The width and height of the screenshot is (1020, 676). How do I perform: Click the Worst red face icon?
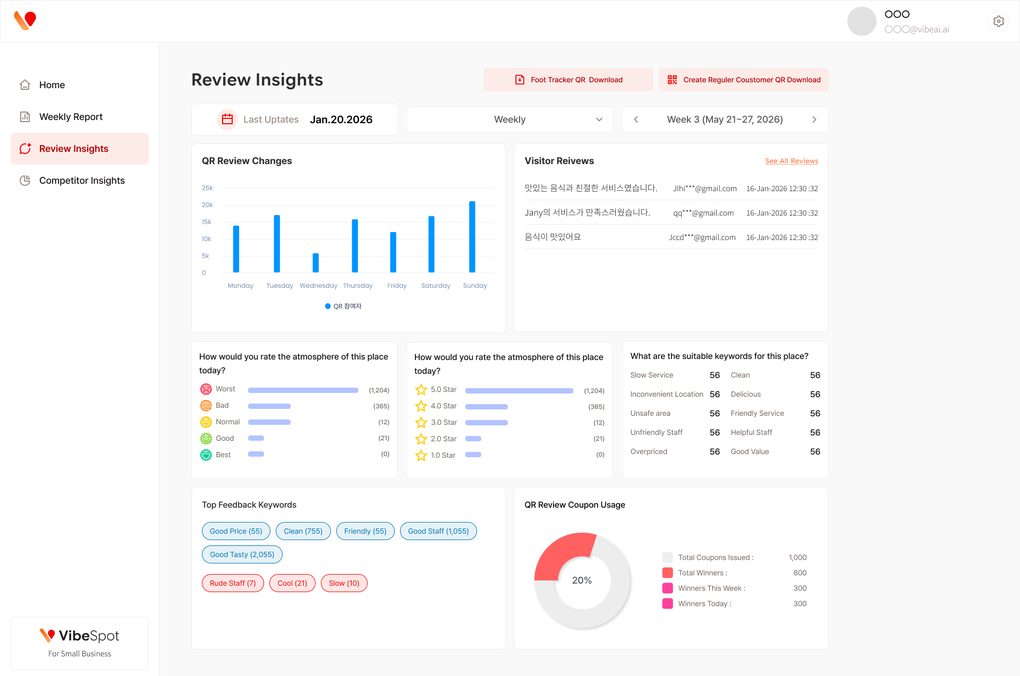(x=206, y=389)
